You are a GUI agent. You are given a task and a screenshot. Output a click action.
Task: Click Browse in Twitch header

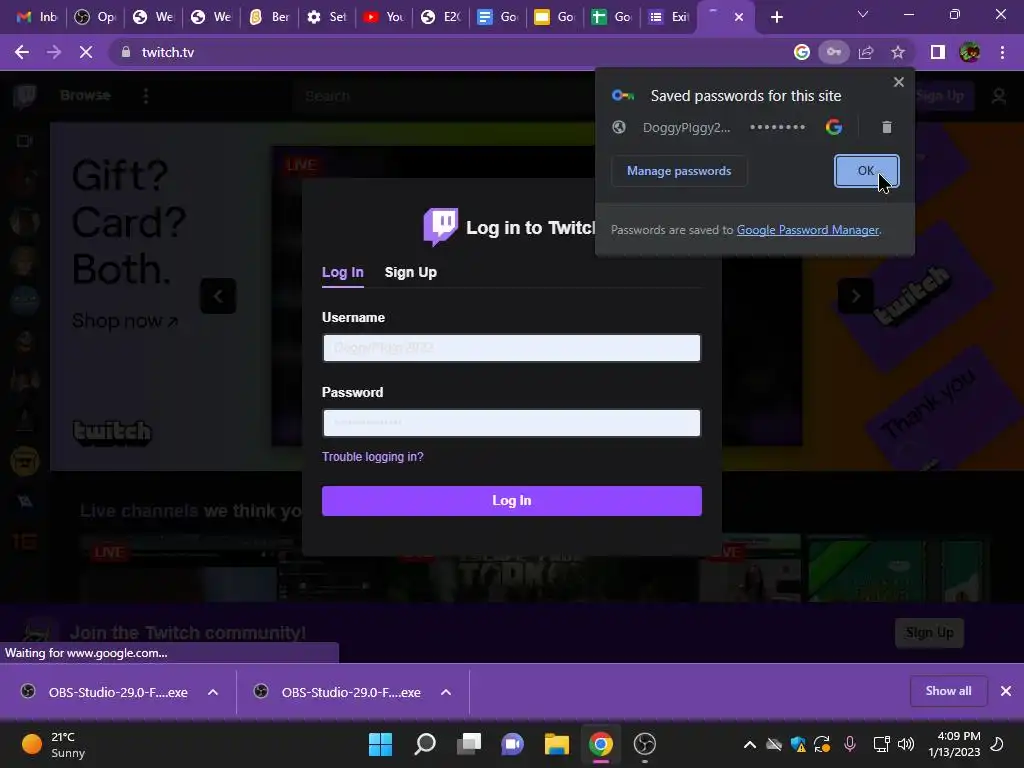click(x=86, y=95)
